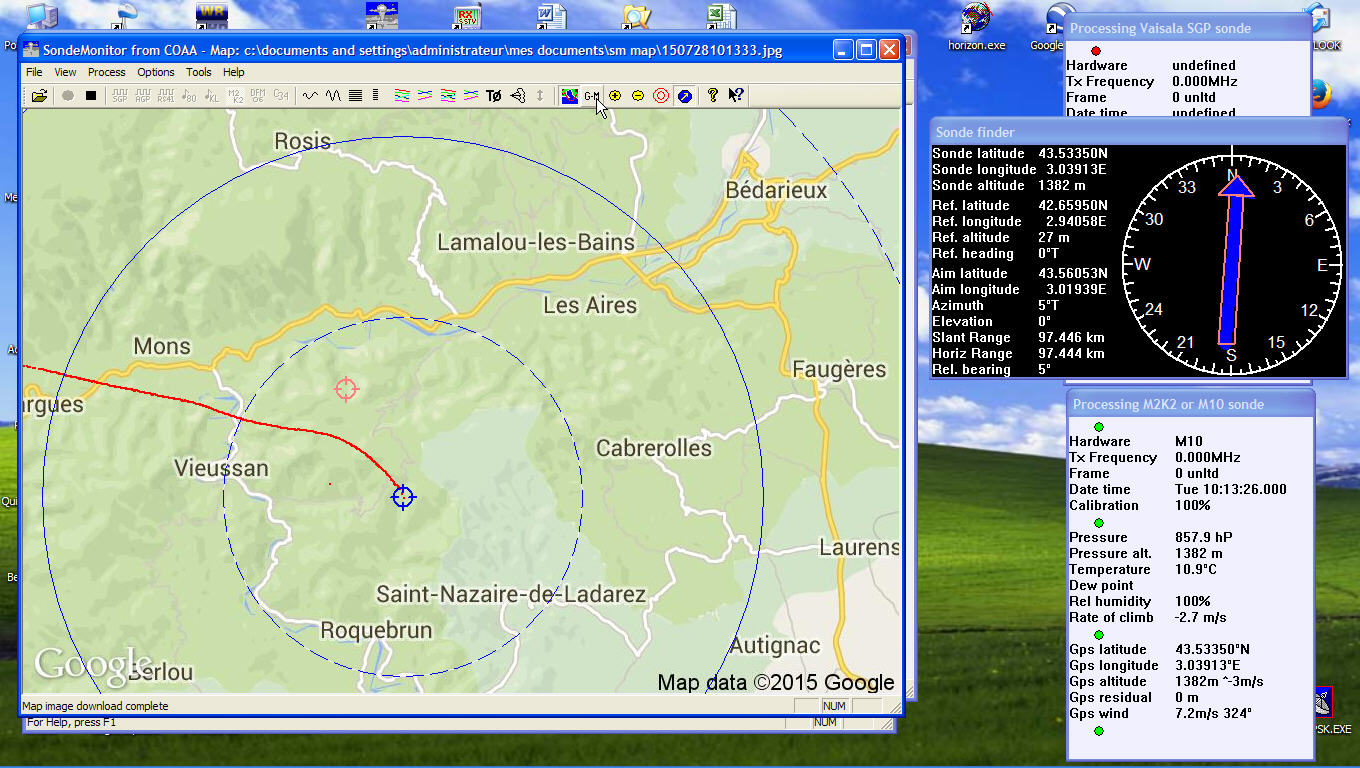Open the View menu
Screen dimensions: 1360x768
click(x=65, y=72)
